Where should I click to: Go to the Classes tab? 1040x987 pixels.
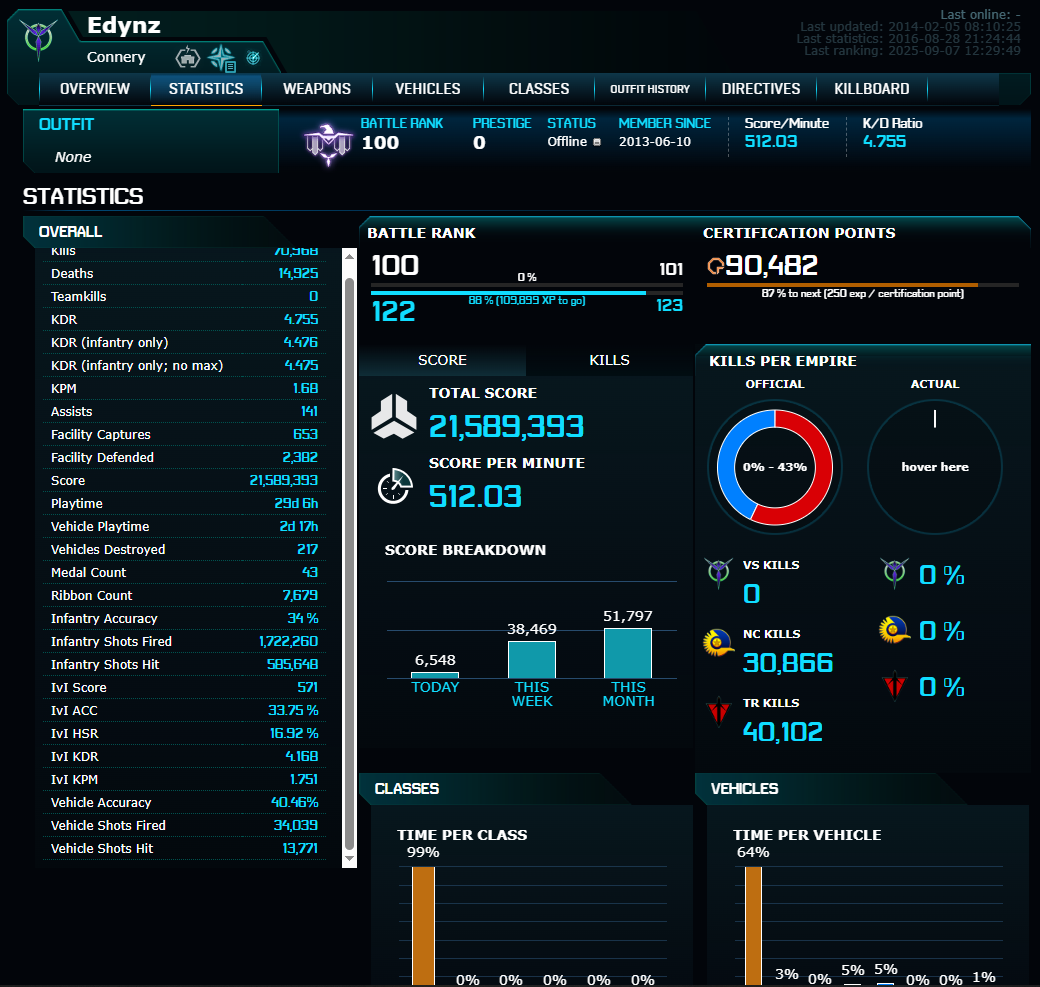point(539,89)
